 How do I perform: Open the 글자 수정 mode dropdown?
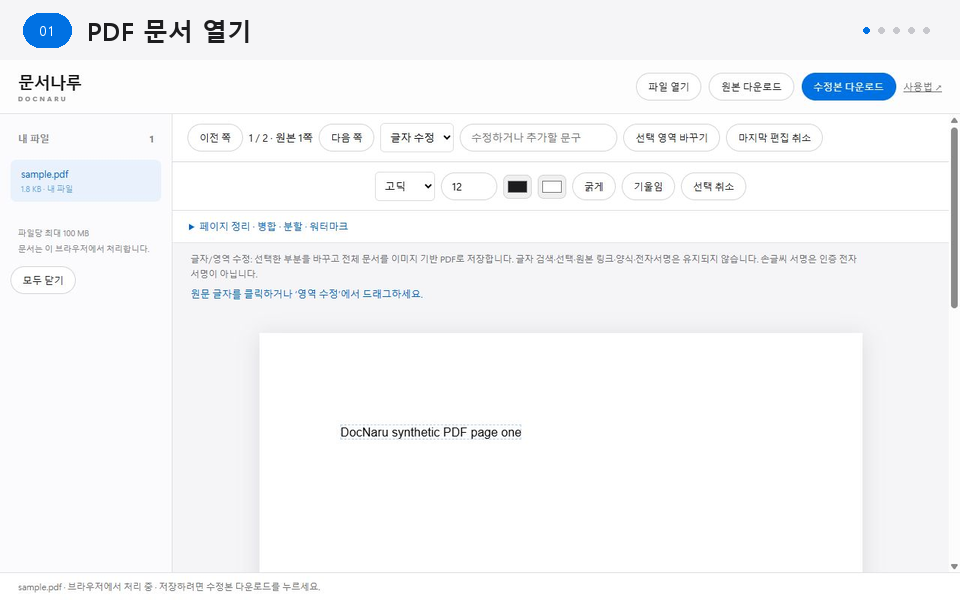417,138
